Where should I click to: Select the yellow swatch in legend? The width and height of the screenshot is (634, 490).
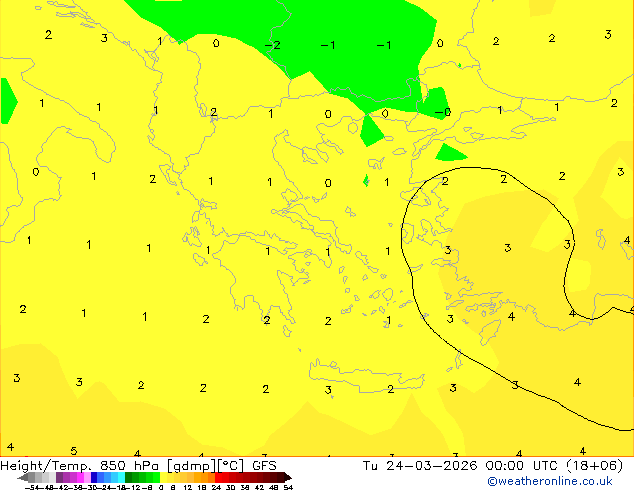click(163, 478)
